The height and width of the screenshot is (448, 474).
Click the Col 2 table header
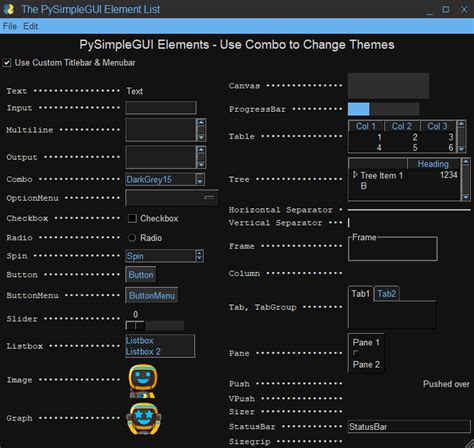tap(402, 126)
